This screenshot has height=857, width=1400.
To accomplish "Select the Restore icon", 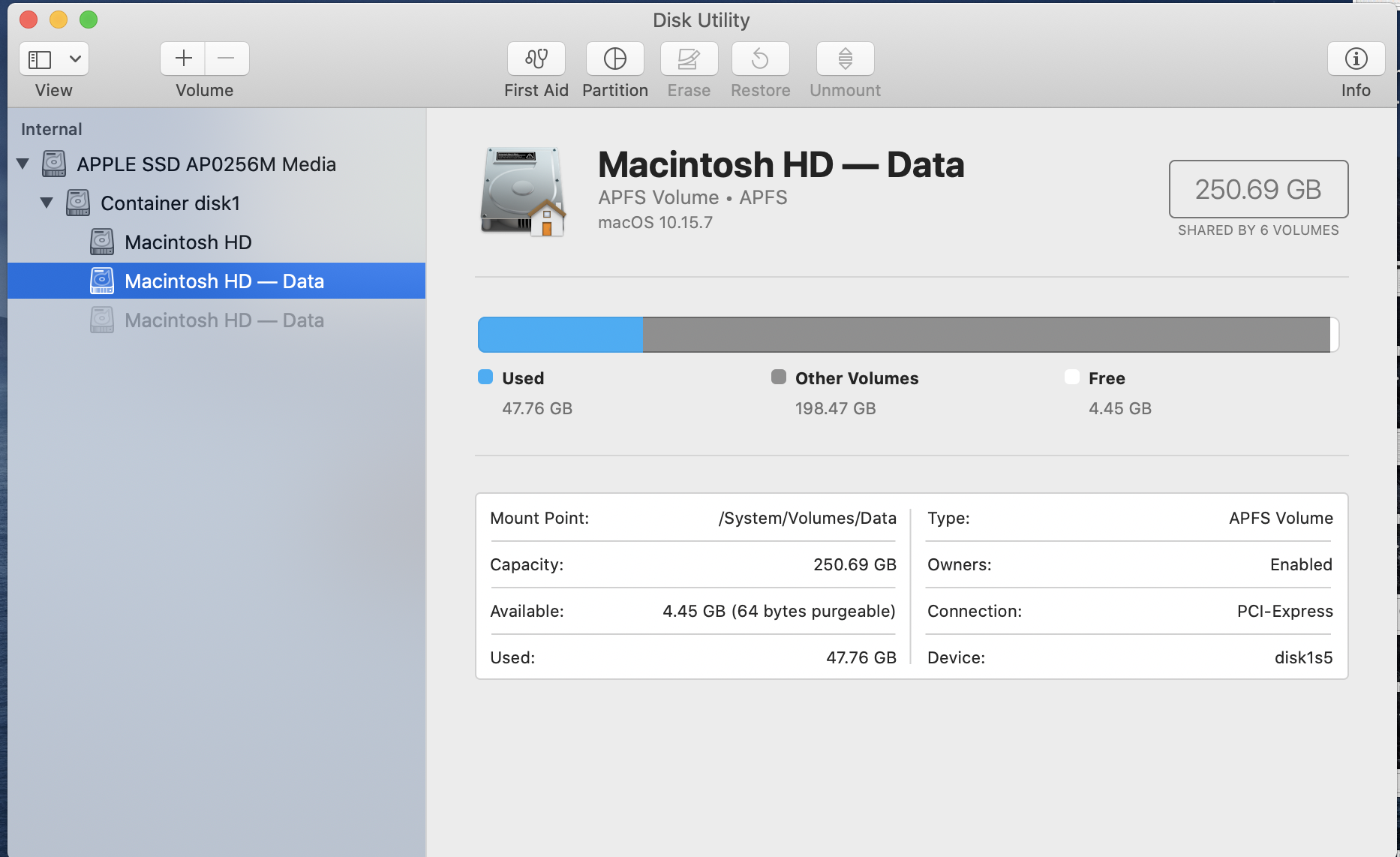I will pos(760,59).
